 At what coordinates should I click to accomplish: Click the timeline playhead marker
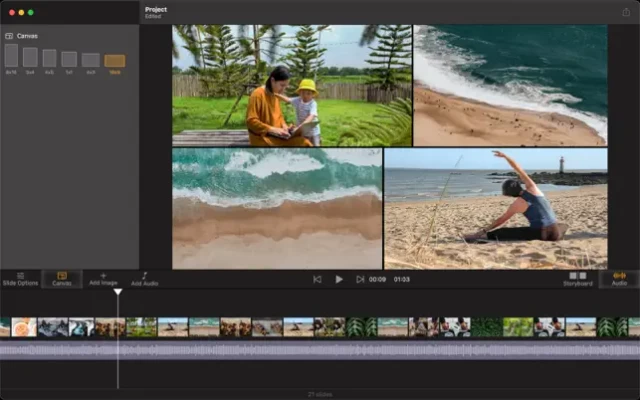[x=118, y=292]
